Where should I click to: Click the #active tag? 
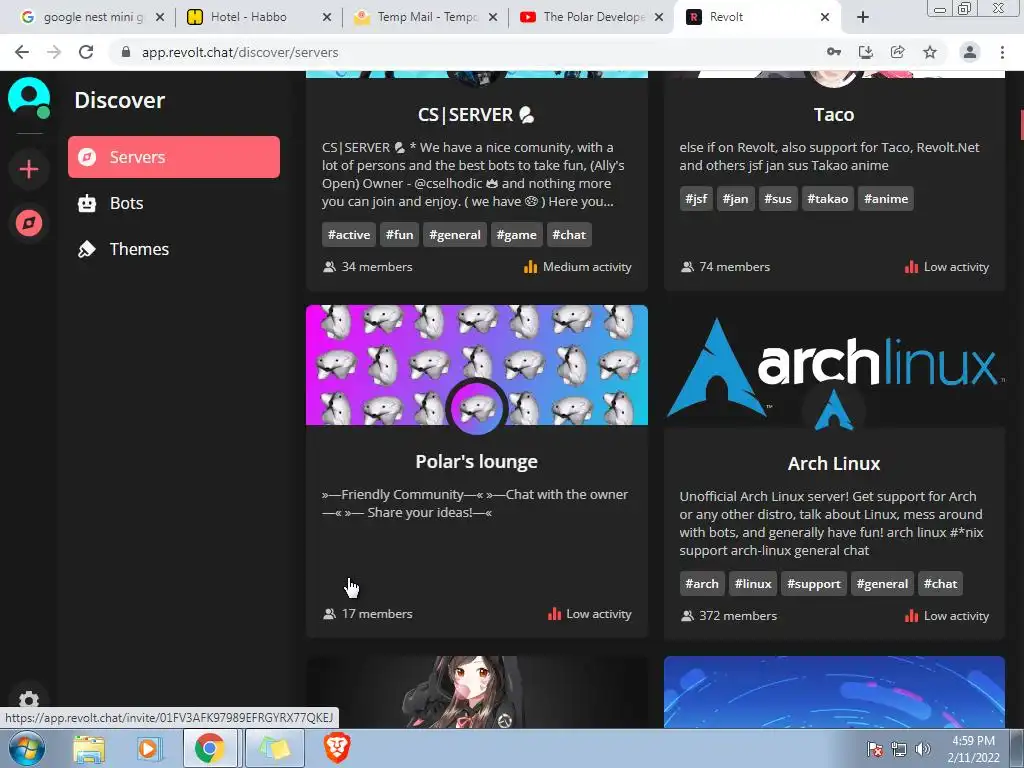point(349,235)
